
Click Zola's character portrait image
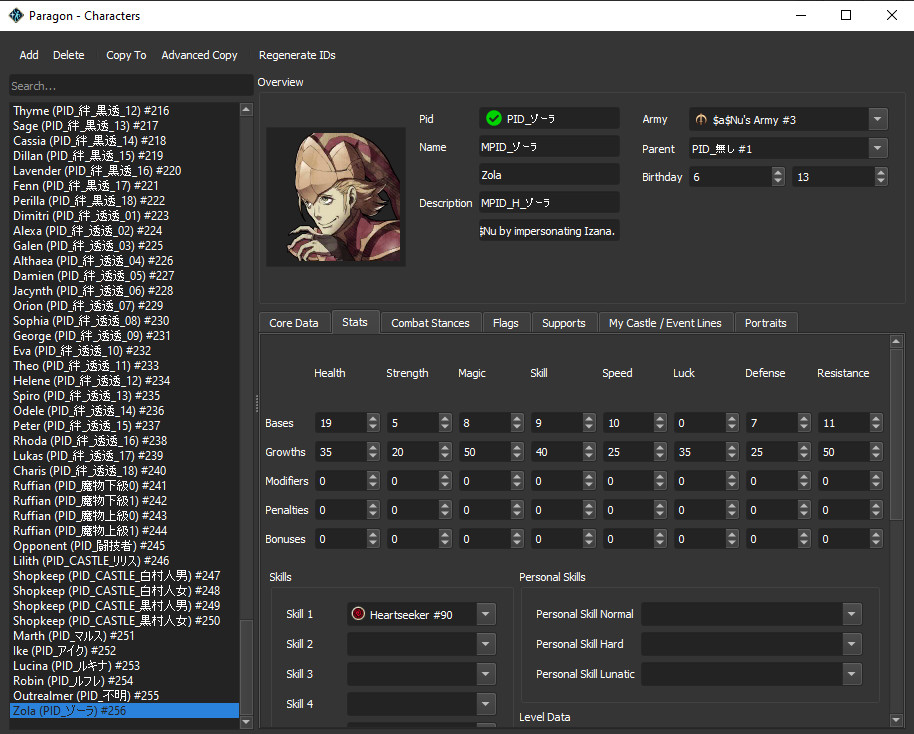pyautogui.click(x=335, y=196)
